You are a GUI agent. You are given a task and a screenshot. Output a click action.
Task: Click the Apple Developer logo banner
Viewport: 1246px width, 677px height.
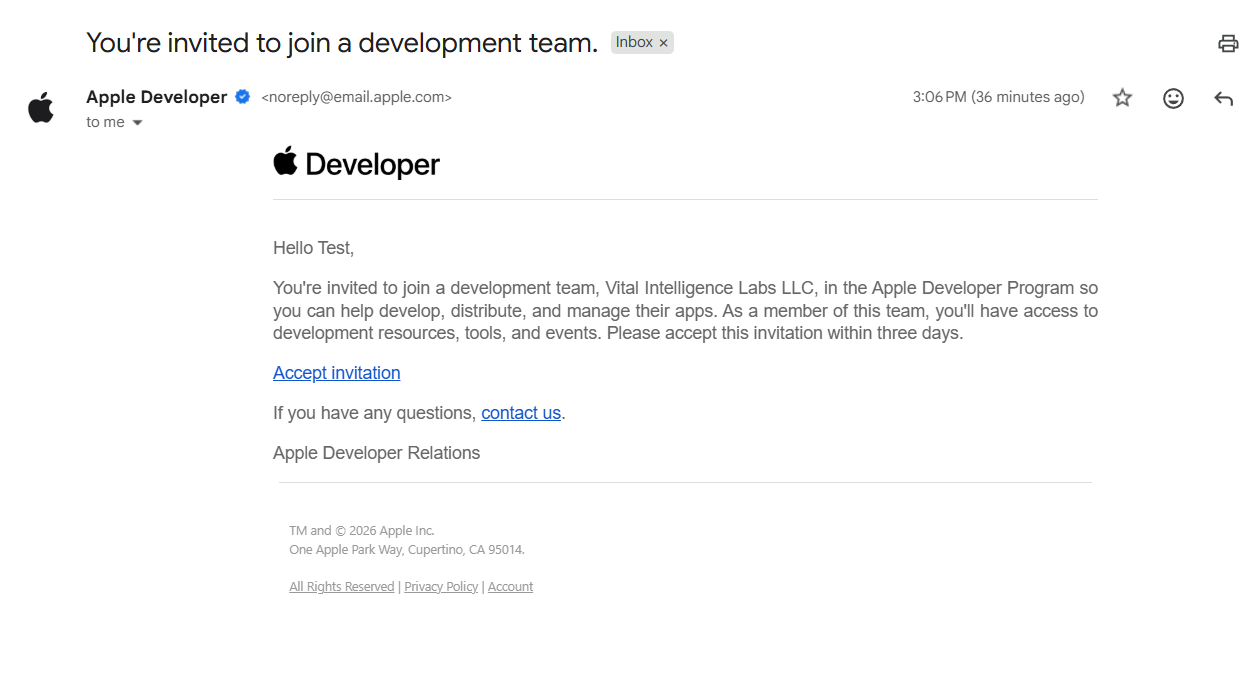tap(356, 163)
